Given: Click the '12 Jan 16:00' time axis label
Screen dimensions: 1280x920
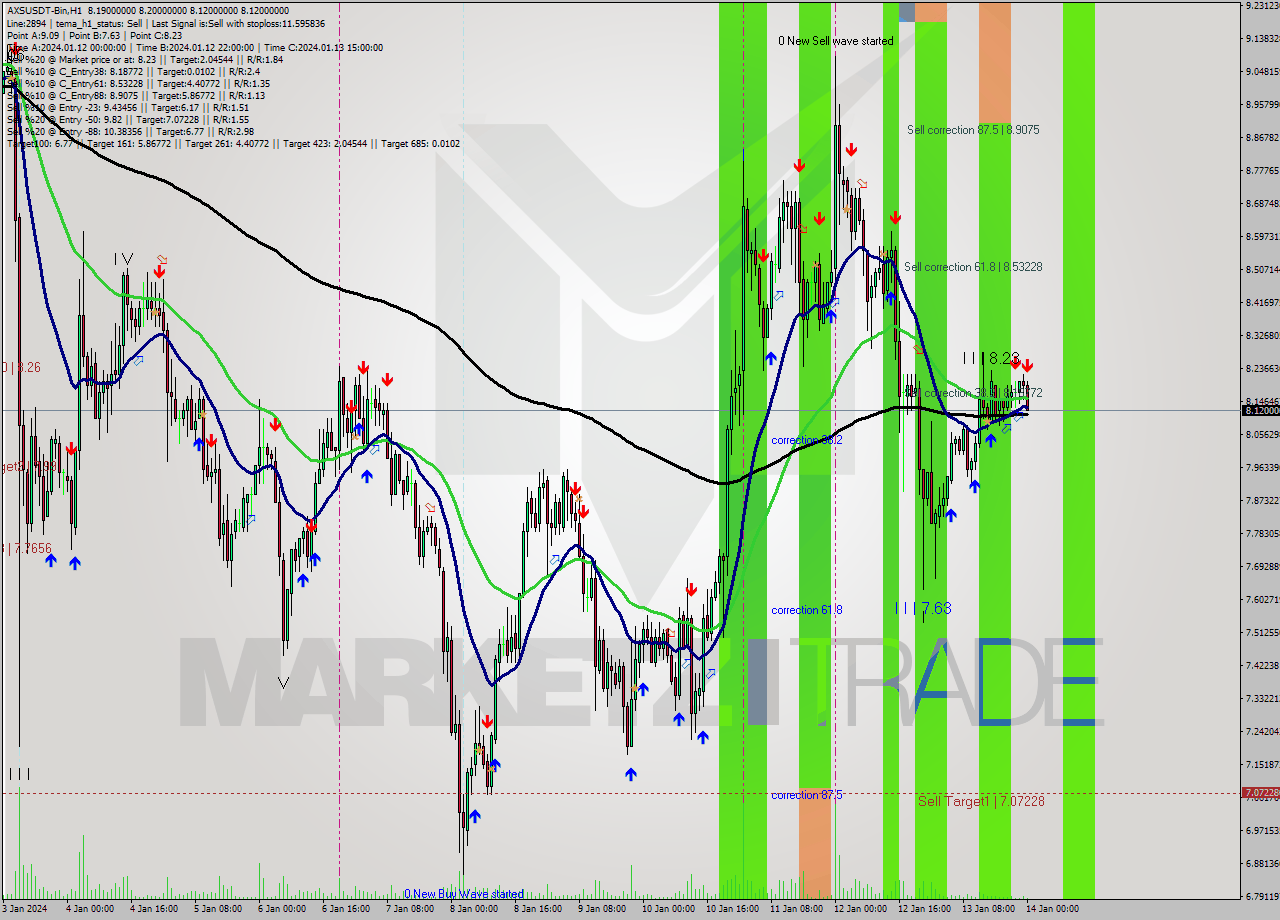Looking at the screenshot, I should click(x=923, y=909).
